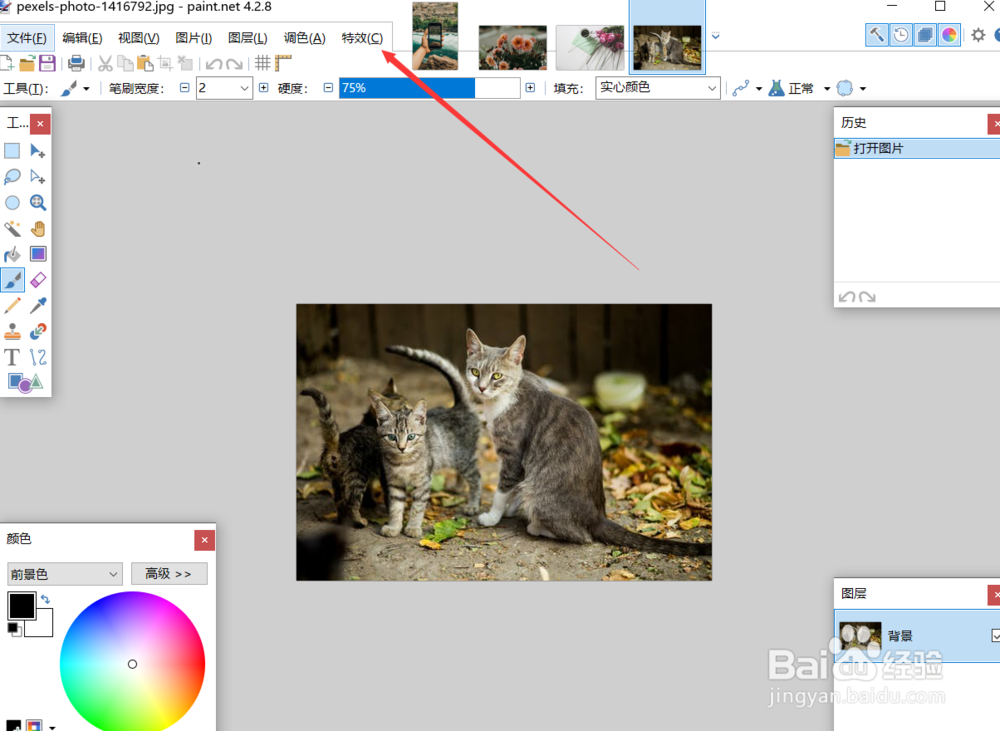Screen dimensions: 1000x731
Task: Click the Cut scissors icon
Action: (105, 63)
